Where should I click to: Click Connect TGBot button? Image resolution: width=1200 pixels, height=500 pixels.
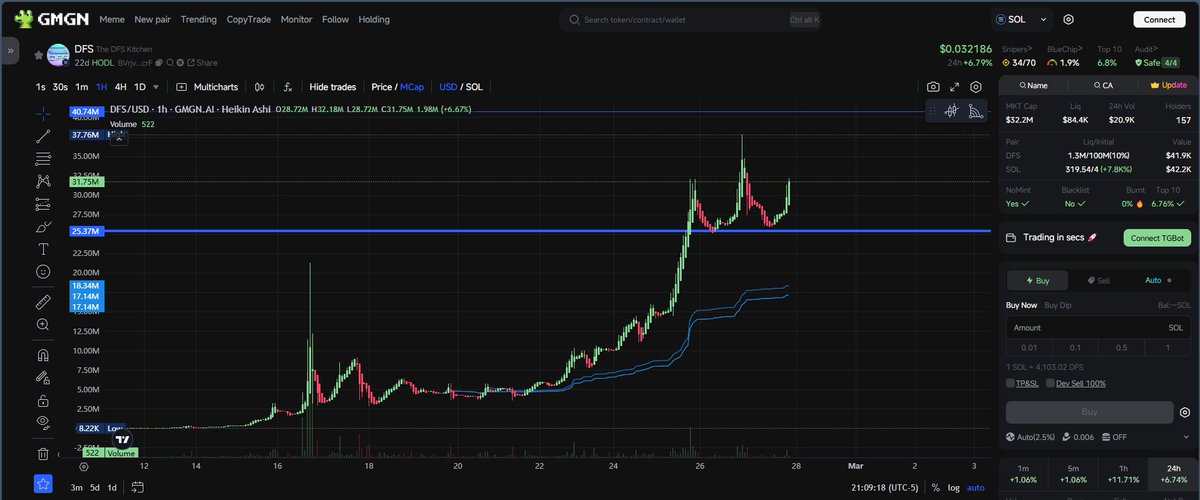(x=1157, y=238)
